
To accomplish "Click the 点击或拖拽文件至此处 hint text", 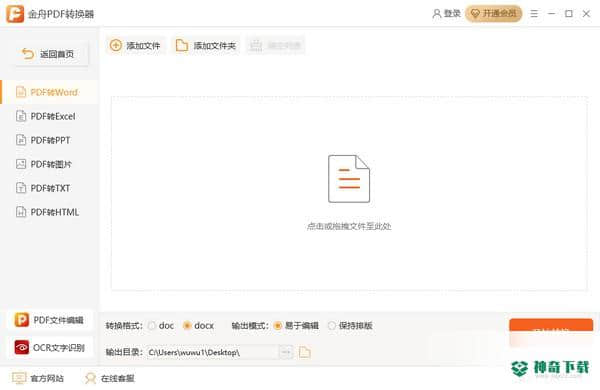I will [349, 226].
